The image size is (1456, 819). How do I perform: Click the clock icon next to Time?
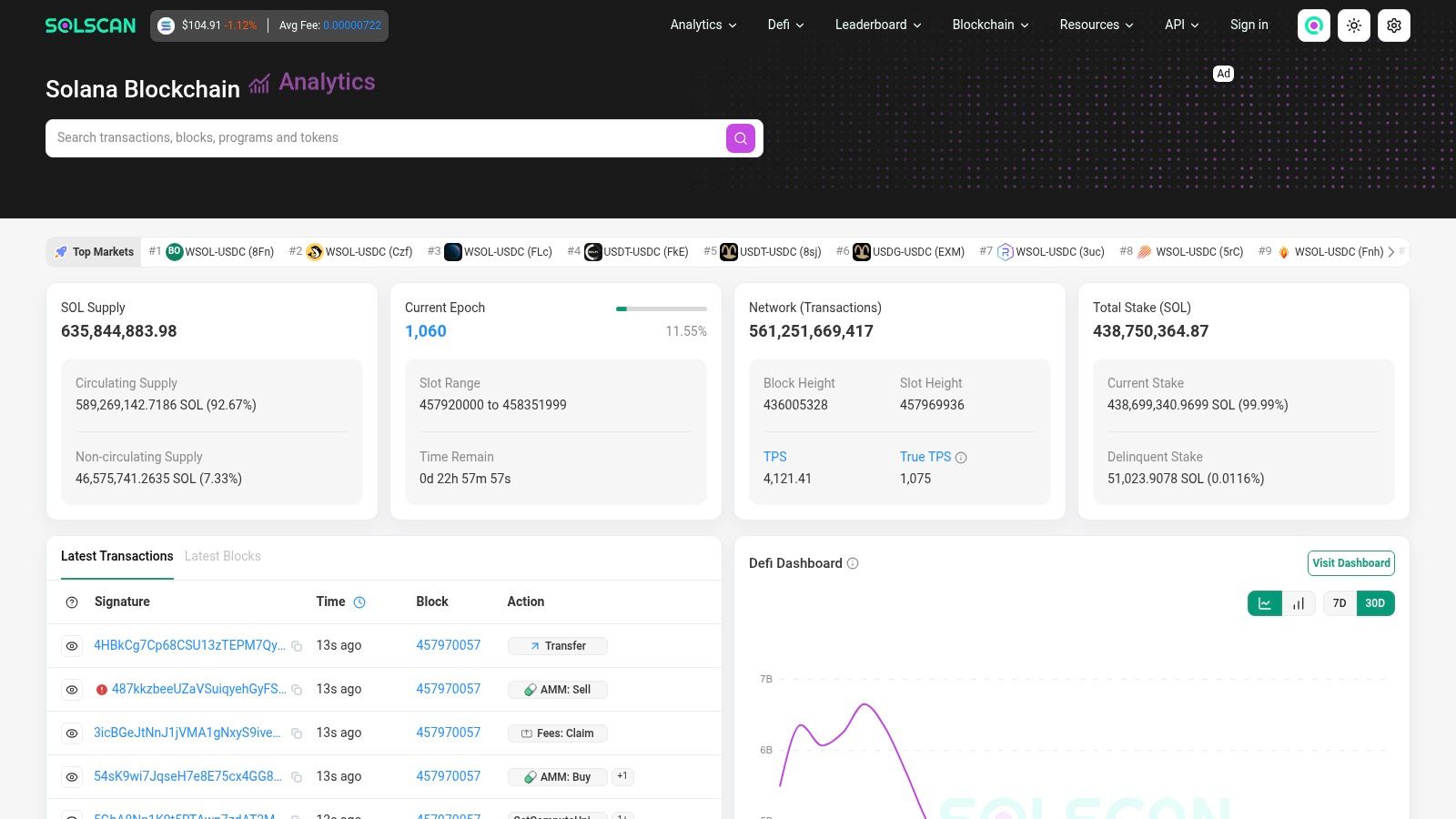359,602
